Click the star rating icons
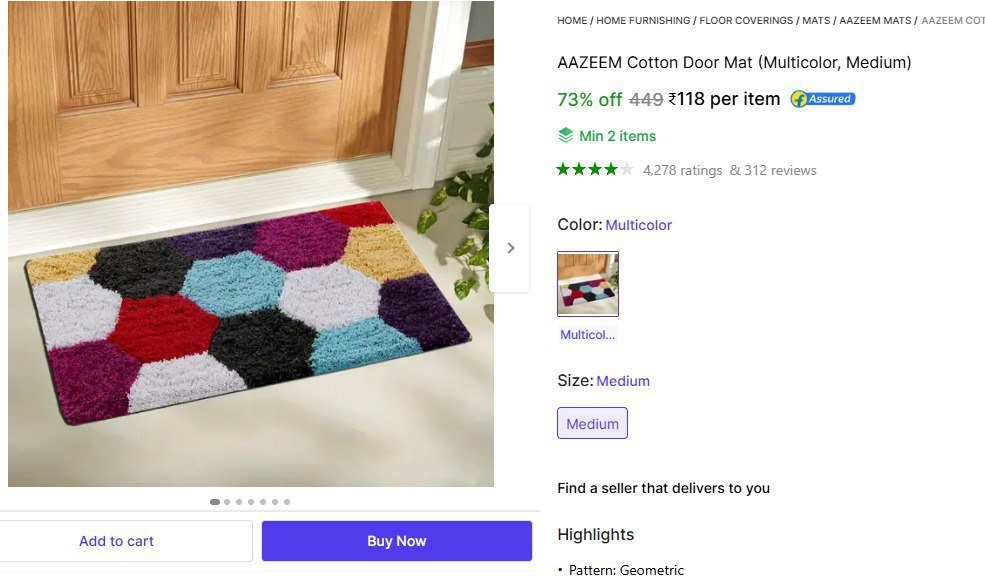985x583 pixels. tap(595, 170)
